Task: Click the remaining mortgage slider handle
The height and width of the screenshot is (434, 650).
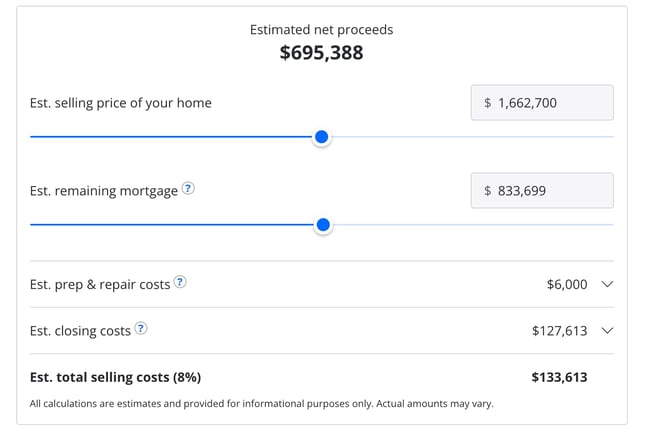Action: (323, 225)
